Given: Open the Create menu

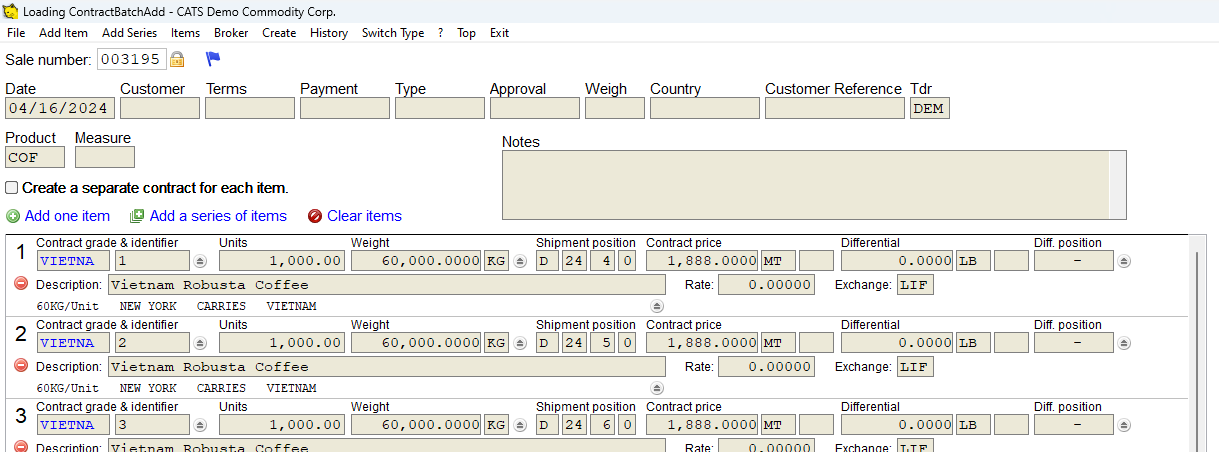Looking at the screenshot, I should click(x=279, y=33).
